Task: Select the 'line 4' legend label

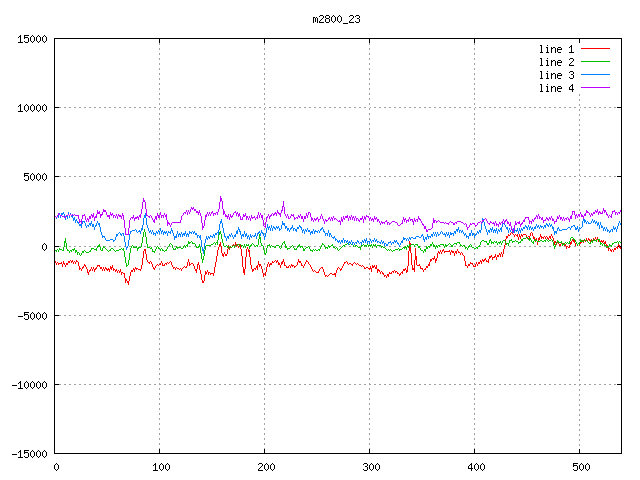Action: 557,88
